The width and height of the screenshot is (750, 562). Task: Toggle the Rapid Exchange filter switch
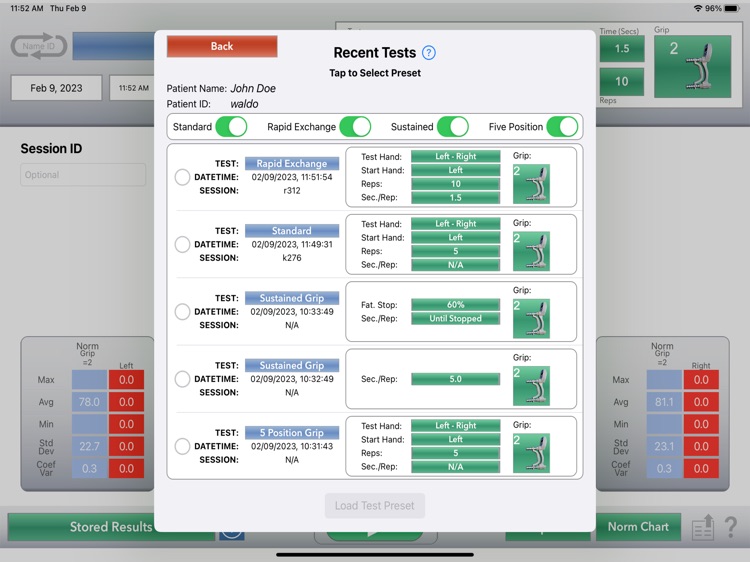click(x=355, y=127)
